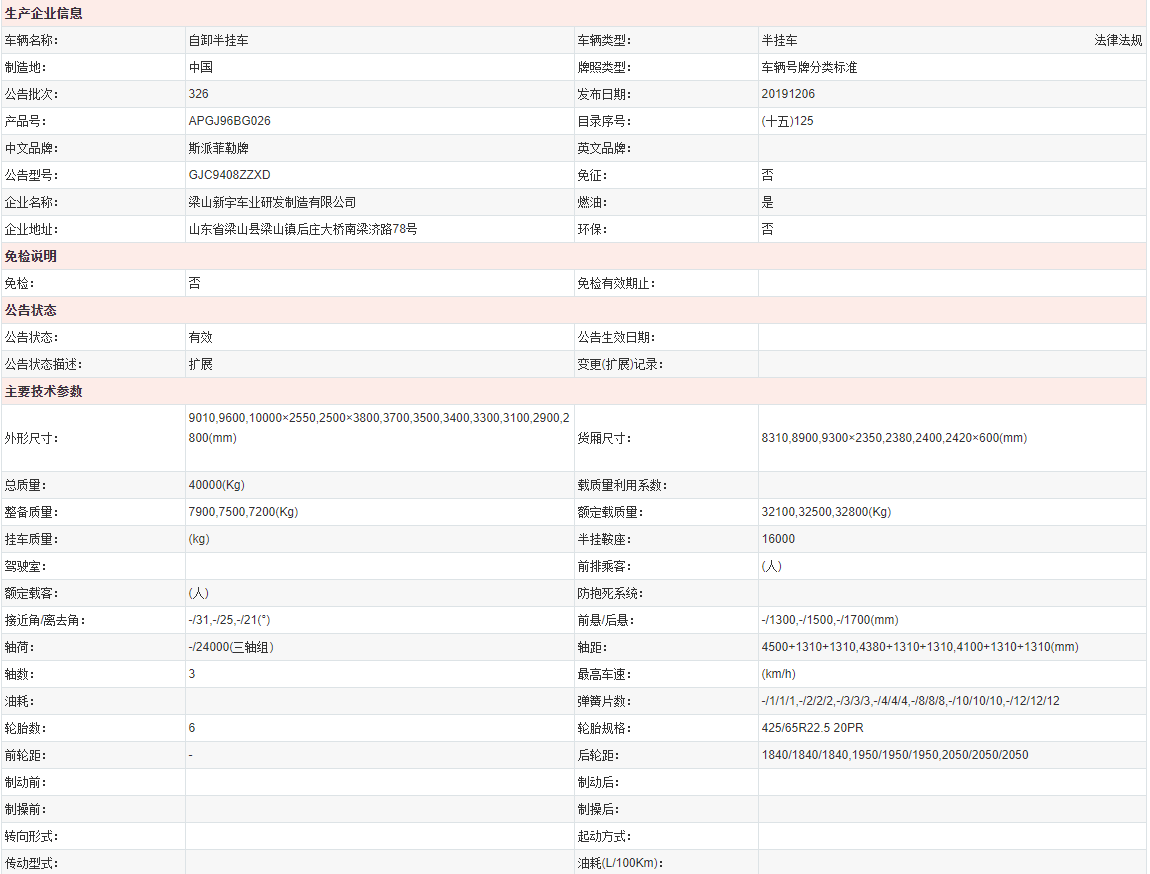Click the 主要技术参数 section header
This screenshot has height=874, width=1150.
pos(44,391)
